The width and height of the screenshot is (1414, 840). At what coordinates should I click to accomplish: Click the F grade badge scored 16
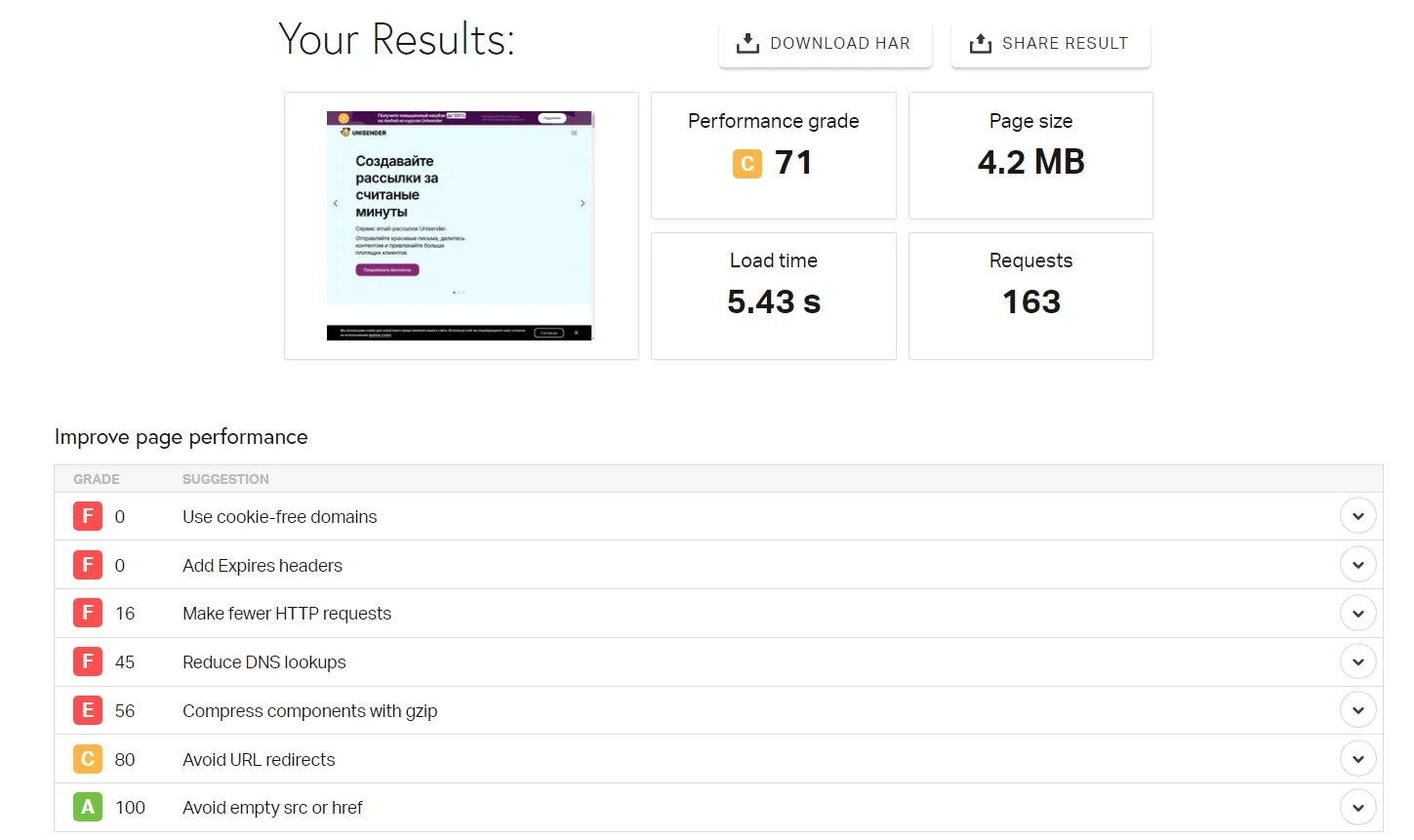(88, 614)
